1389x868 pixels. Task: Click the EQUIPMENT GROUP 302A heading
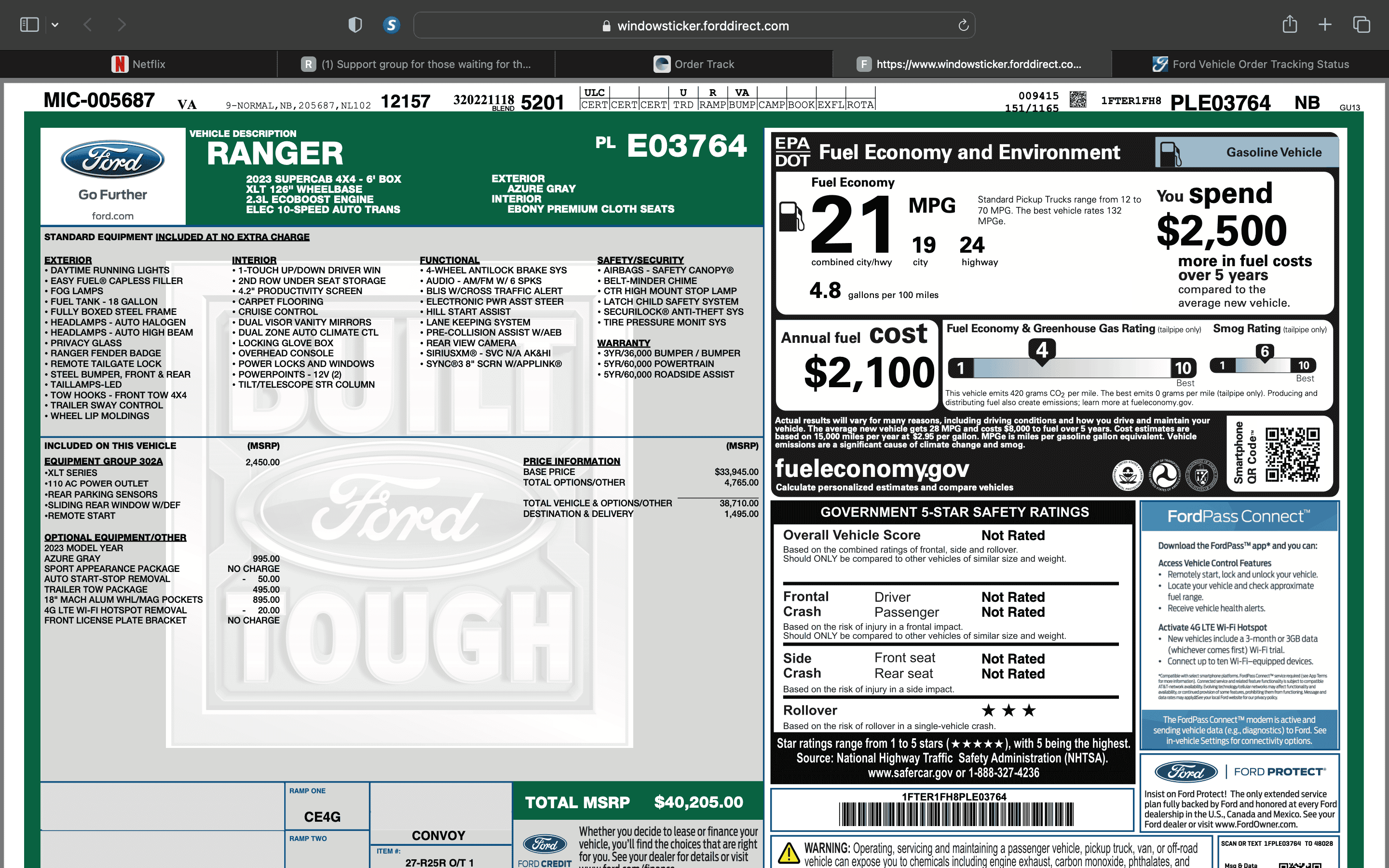(x=103, y=461)
